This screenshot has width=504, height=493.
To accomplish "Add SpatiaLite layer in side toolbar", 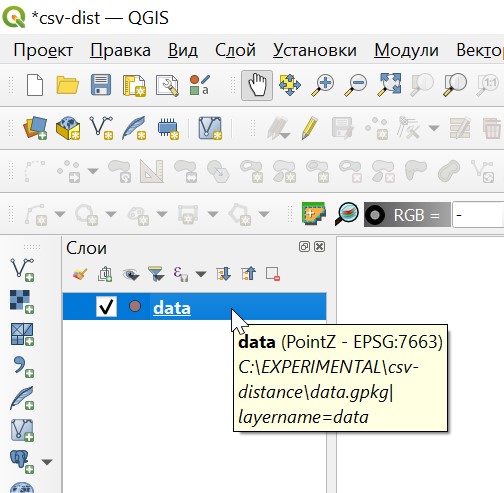I will [22, 398].
